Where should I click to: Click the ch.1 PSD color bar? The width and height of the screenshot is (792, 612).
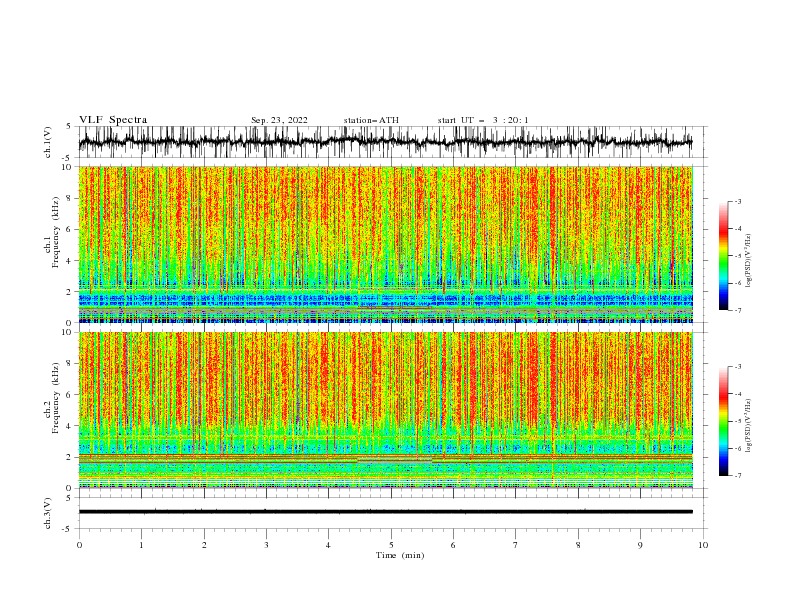pos(723,256)
